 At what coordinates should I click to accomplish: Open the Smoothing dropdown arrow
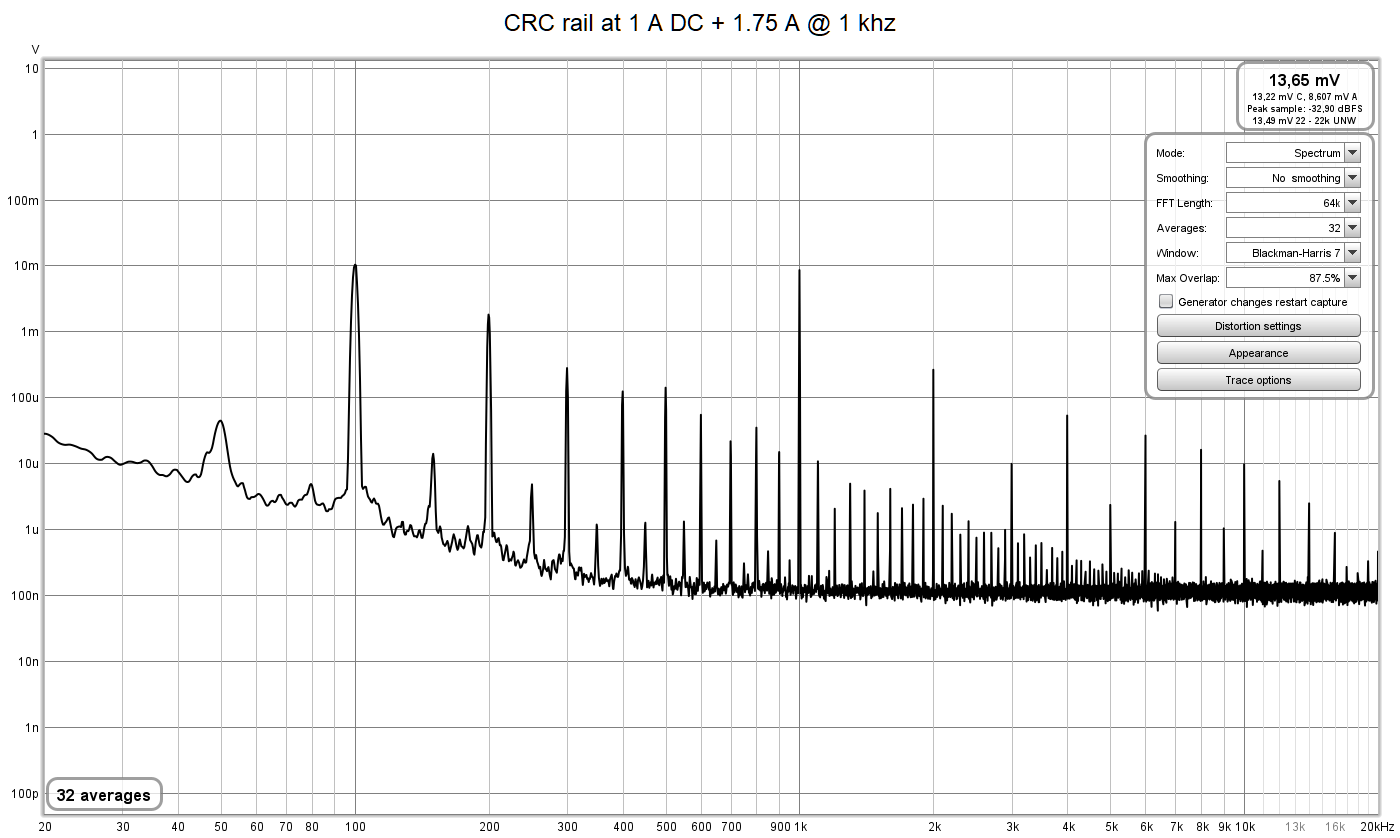tap(1352, 178)
